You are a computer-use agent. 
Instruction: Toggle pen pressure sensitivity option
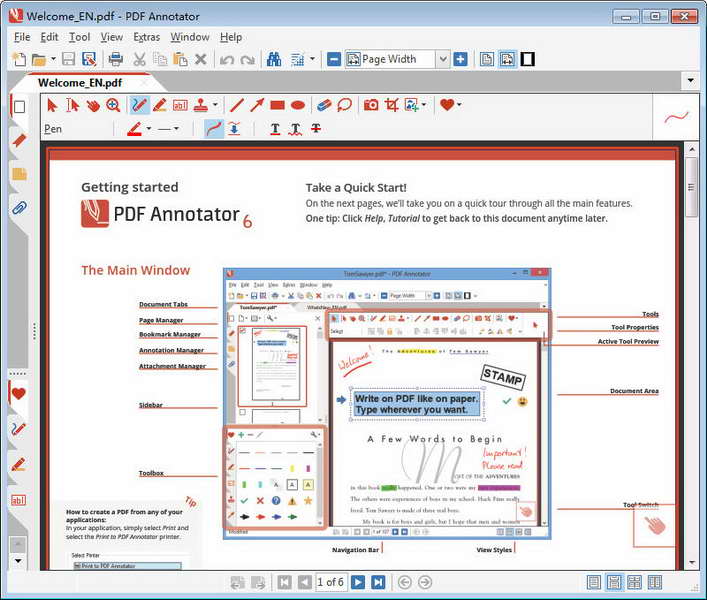[x=234, y=129]
